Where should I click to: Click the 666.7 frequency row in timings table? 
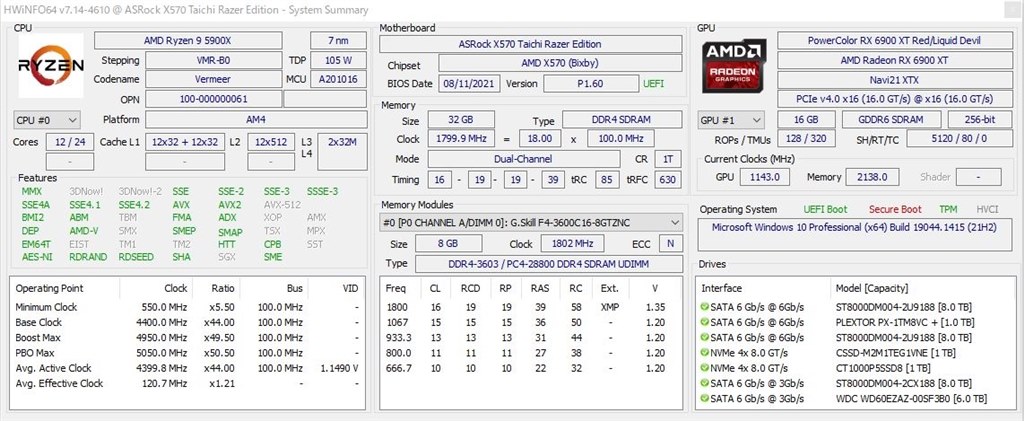[531, 368]
